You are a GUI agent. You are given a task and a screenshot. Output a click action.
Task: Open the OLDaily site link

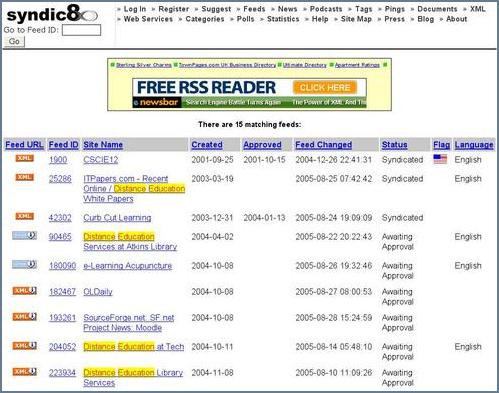98,292
